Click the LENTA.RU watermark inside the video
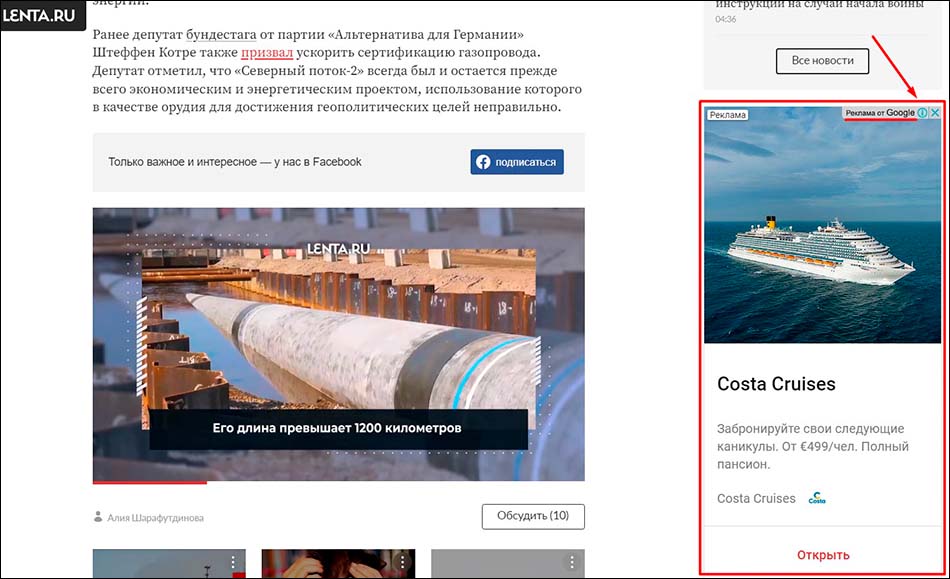Viewport: 950px width, 579px height. (338, 248)
